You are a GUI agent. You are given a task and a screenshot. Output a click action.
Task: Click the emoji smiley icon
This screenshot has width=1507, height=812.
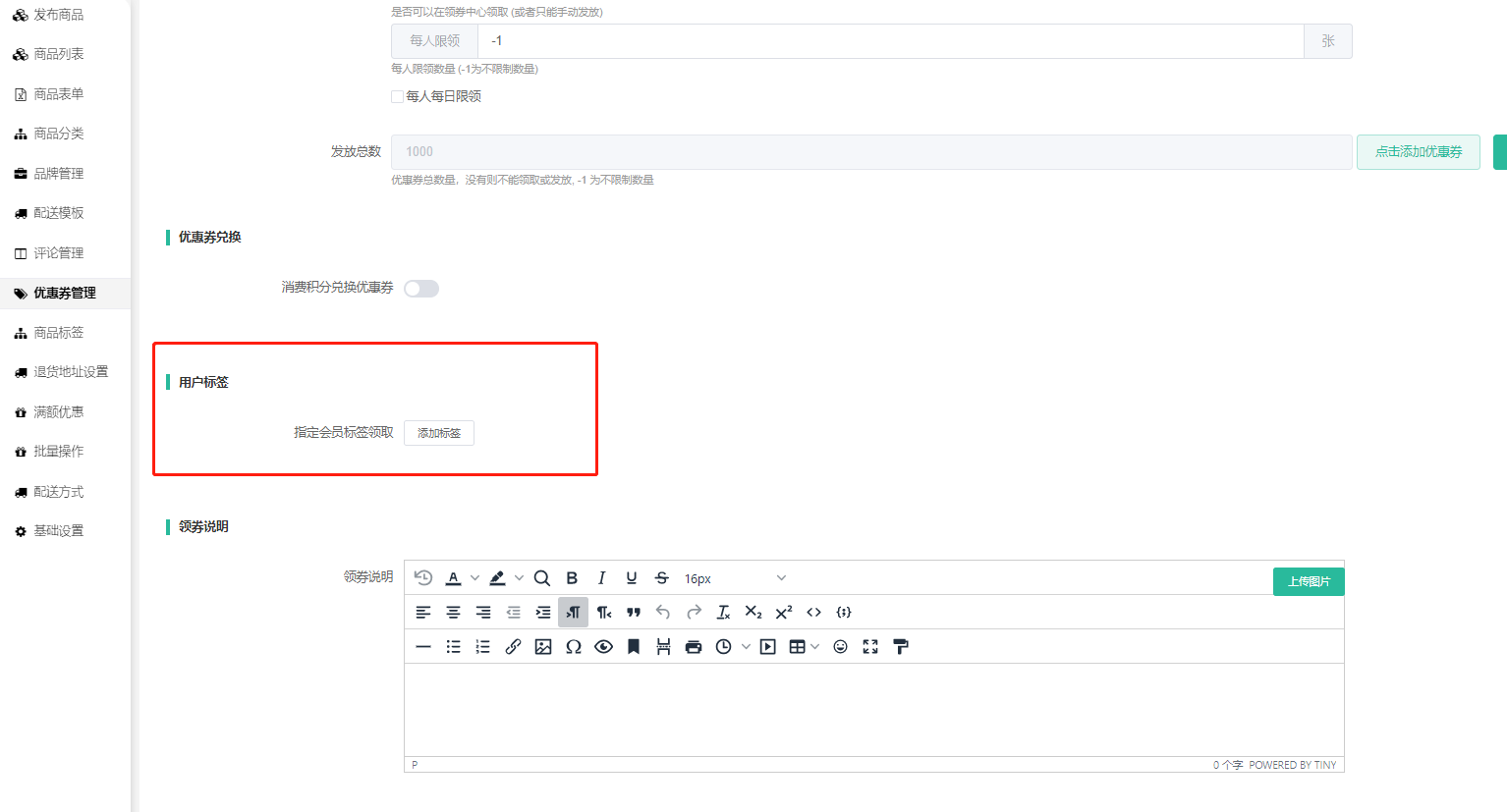click(840, 647)
